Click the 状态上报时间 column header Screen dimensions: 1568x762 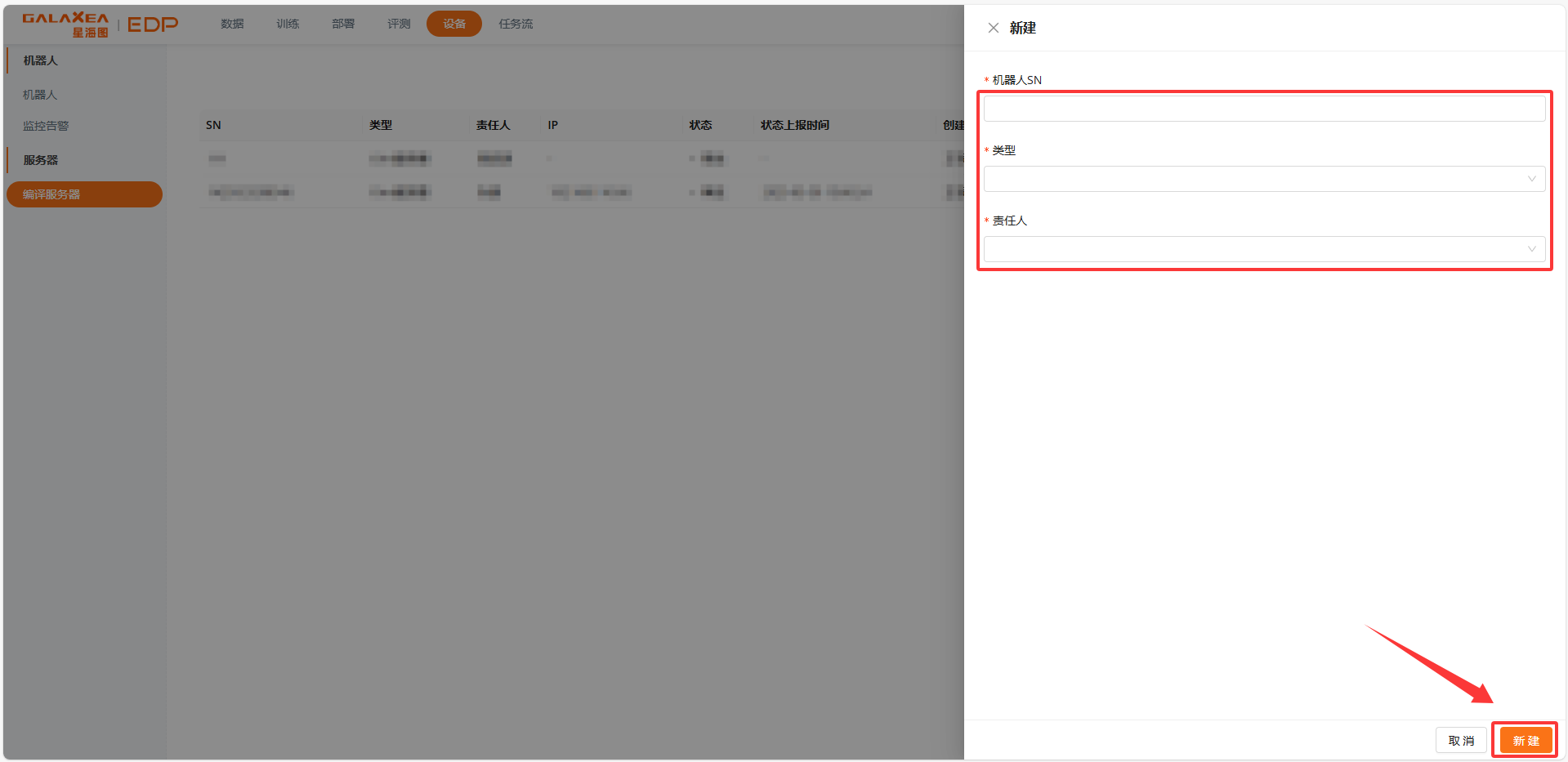pyautogui.click(x=794, y=125)
